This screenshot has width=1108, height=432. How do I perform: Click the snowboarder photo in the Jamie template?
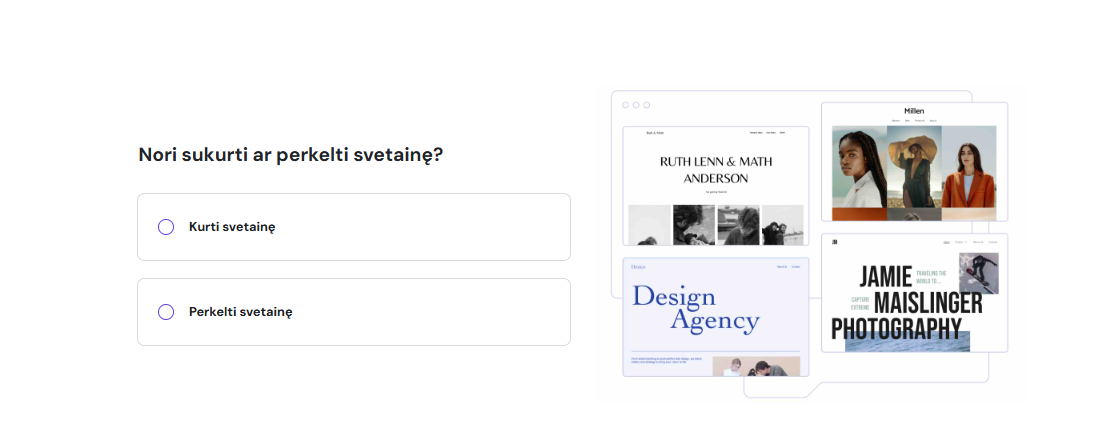pyautogui.click(x=978, y=272)
